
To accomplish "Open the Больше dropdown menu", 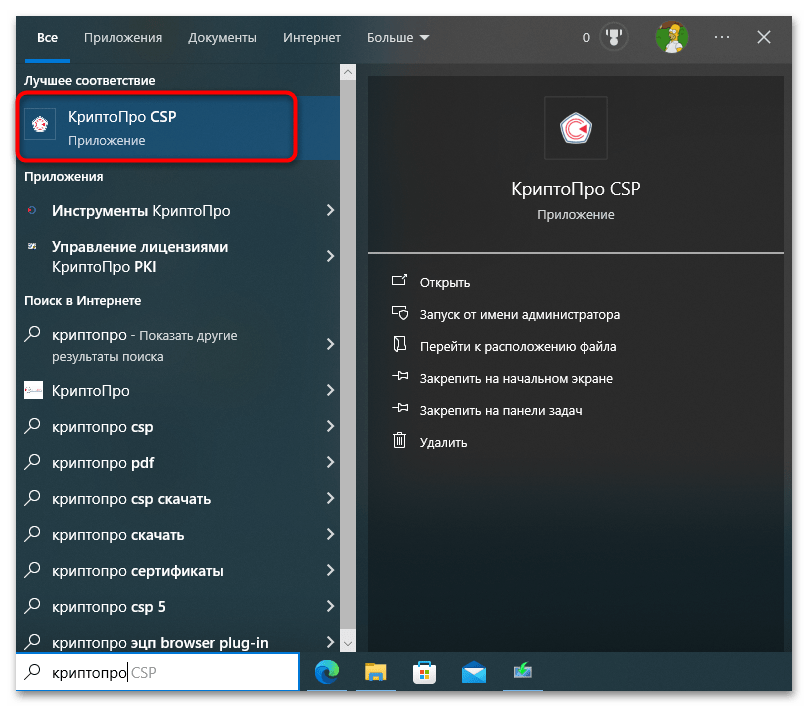I will (398, 38).
